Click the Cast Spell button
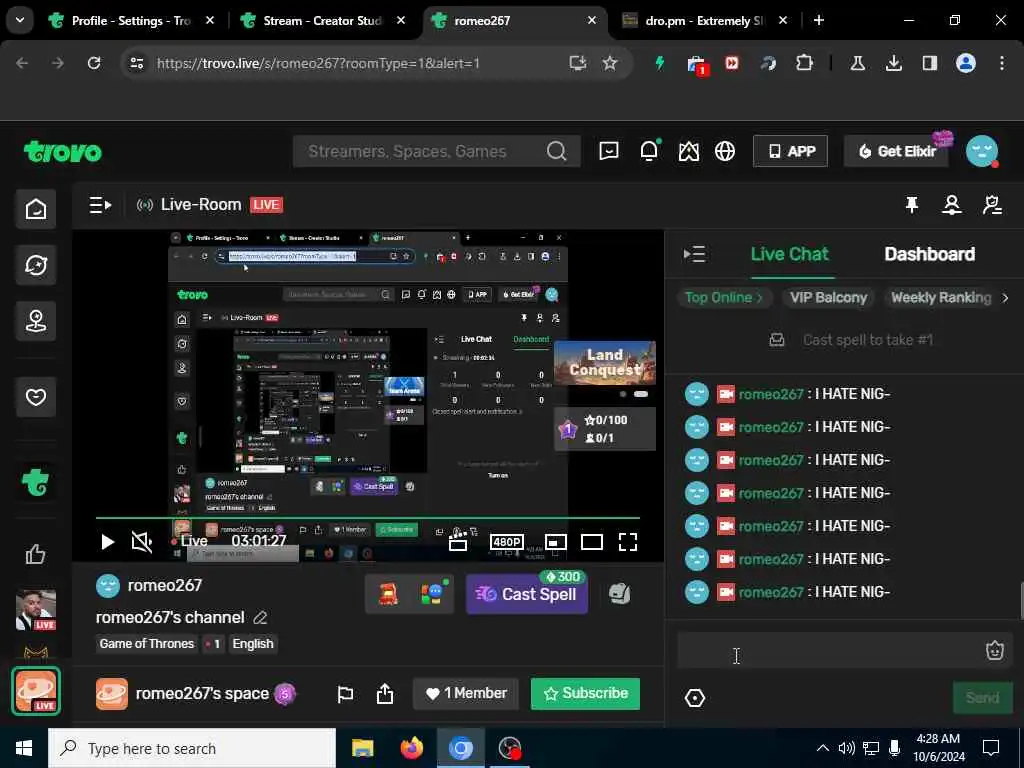The image size is (1024, 768). pyautogui.click(x=527, y=594)
